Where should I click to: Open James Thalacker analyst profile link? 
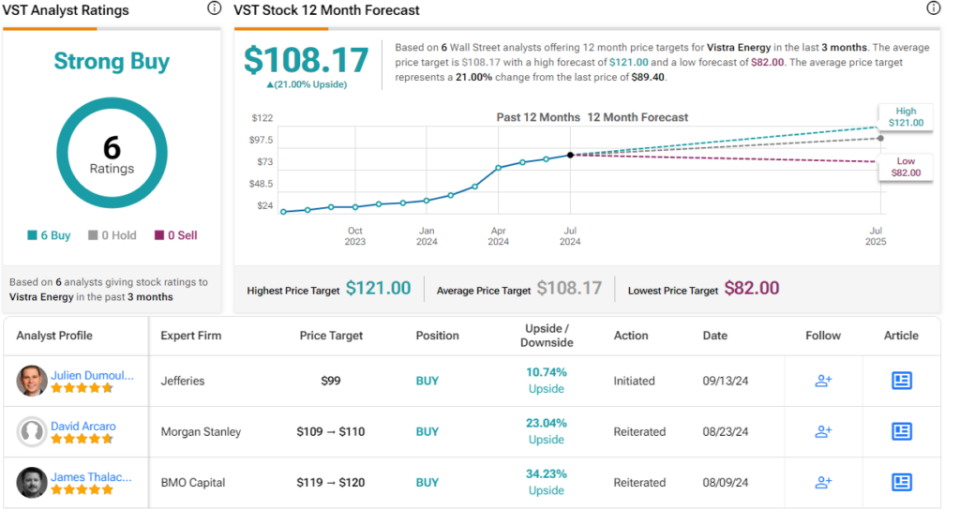pos(91,477)
